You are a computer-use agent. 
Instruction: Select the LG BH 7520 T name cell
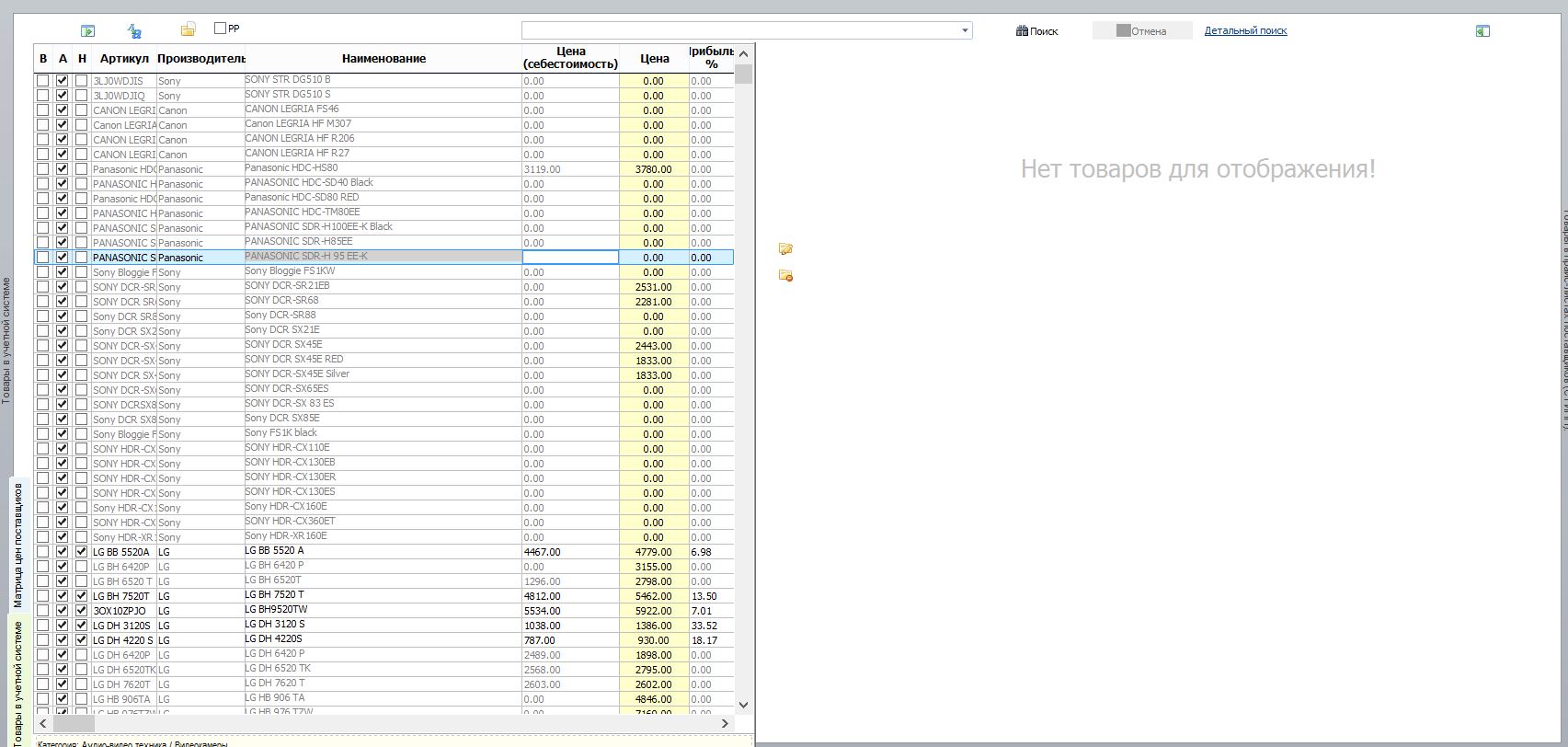(383, 595)
